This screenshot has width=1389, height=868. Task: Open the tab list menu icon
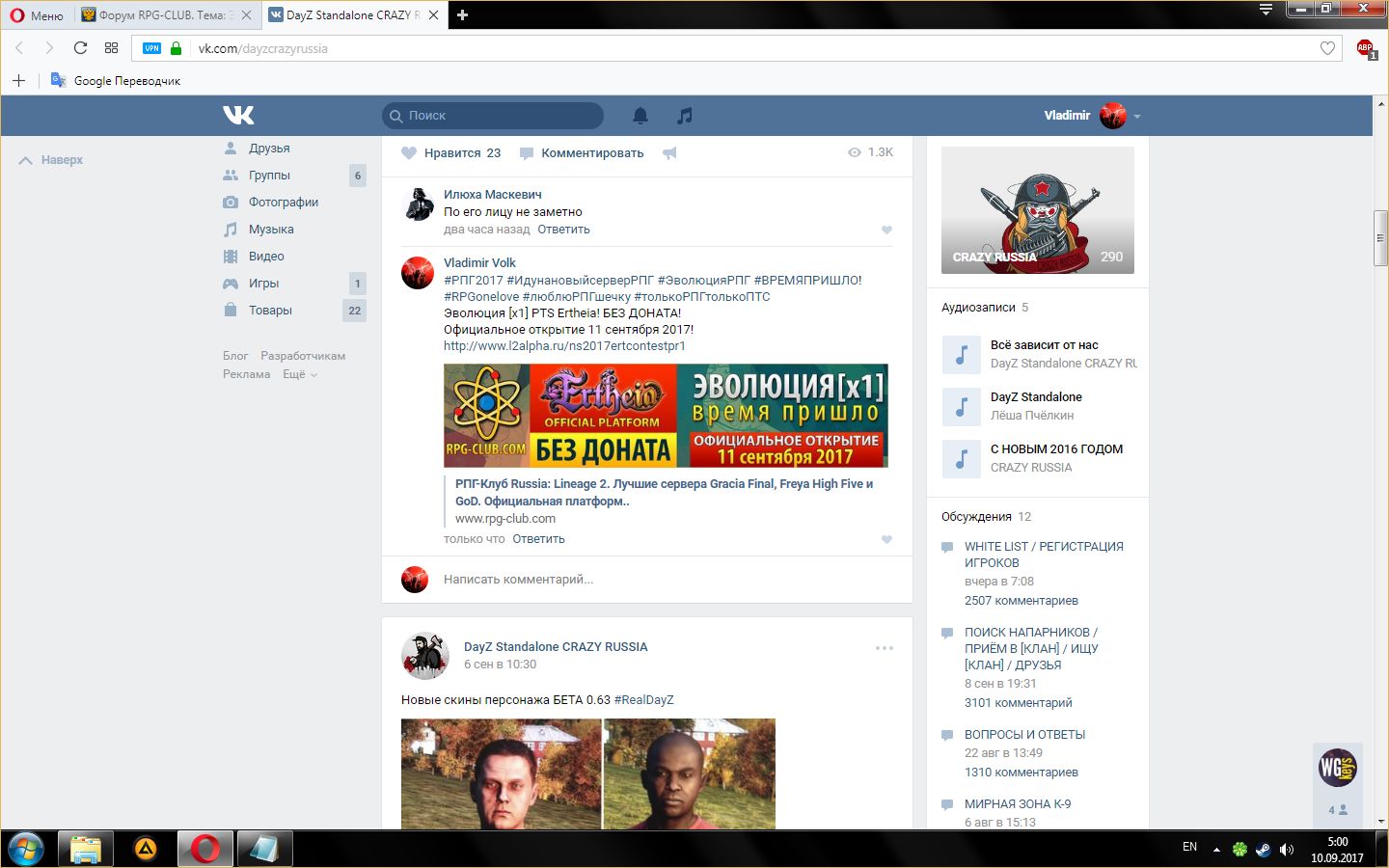(x=1266, y=10)
